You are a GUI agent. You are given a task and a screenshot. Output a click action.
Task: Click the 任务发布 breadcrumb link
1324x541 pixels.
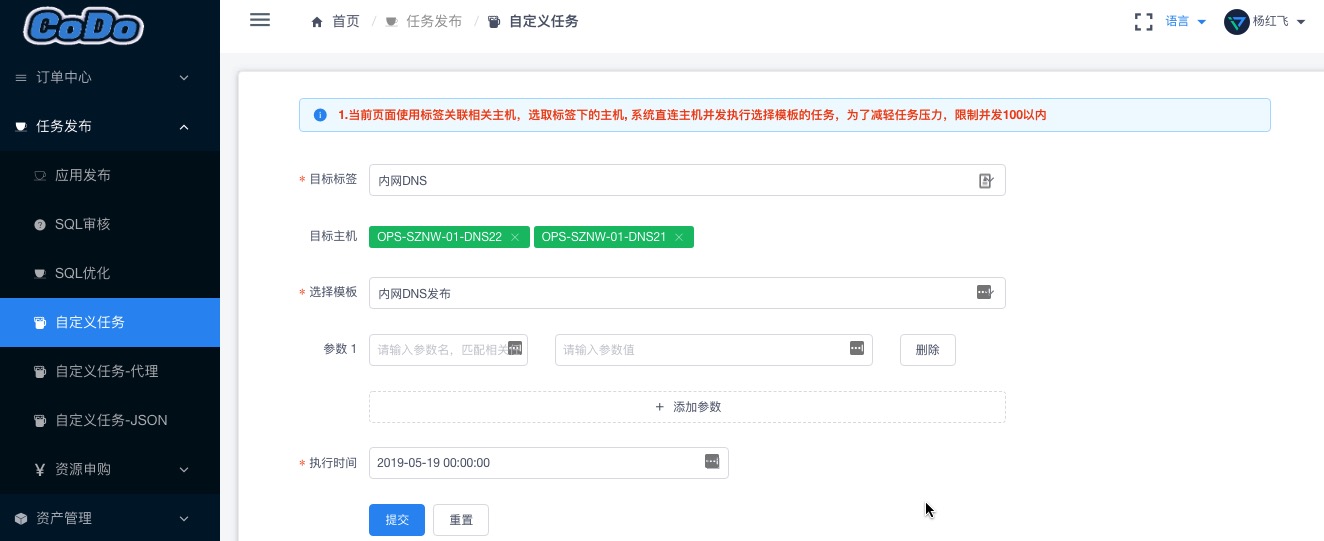[434, 21]
